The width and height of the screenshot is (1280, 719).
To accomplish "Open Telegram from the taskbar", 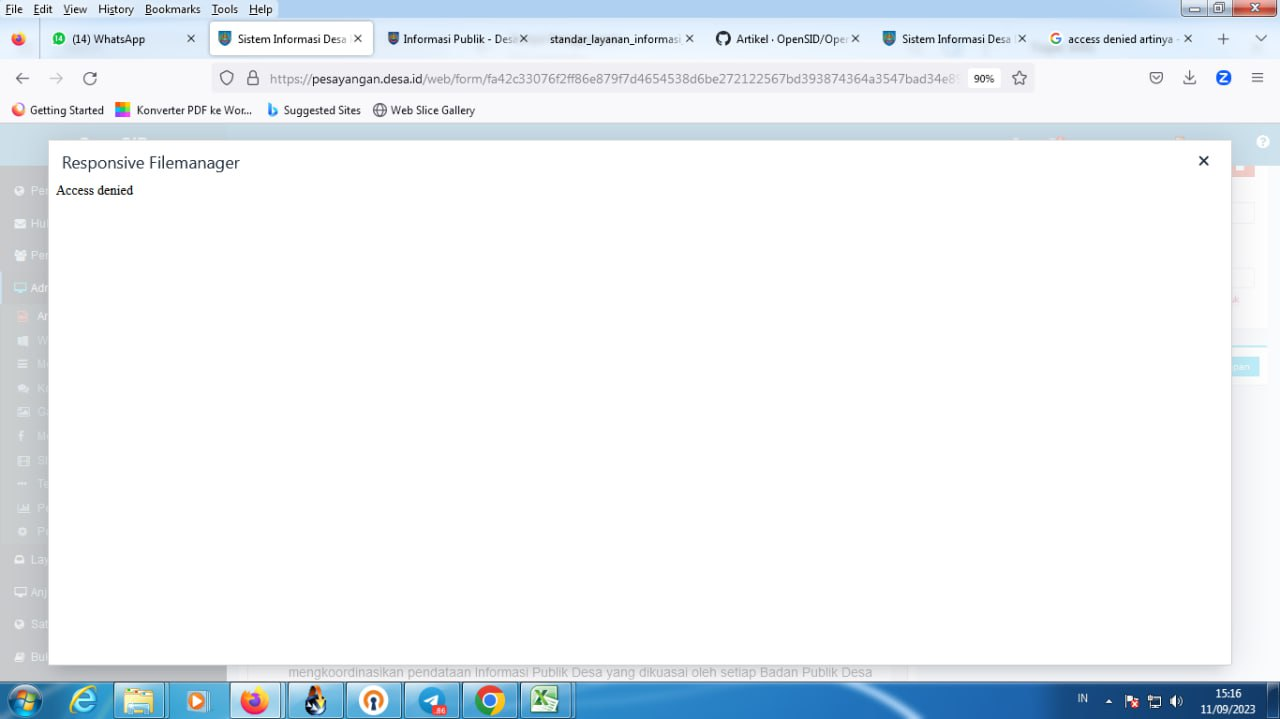I will coord(432,701).
